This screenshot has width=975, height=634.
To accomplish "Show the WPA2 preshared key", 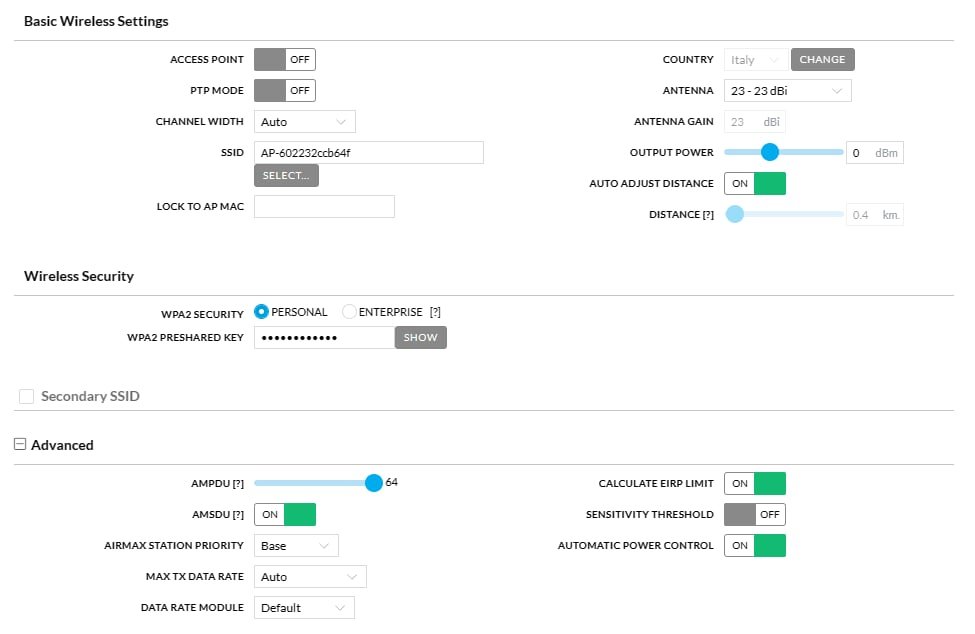I will coord(420,338).
